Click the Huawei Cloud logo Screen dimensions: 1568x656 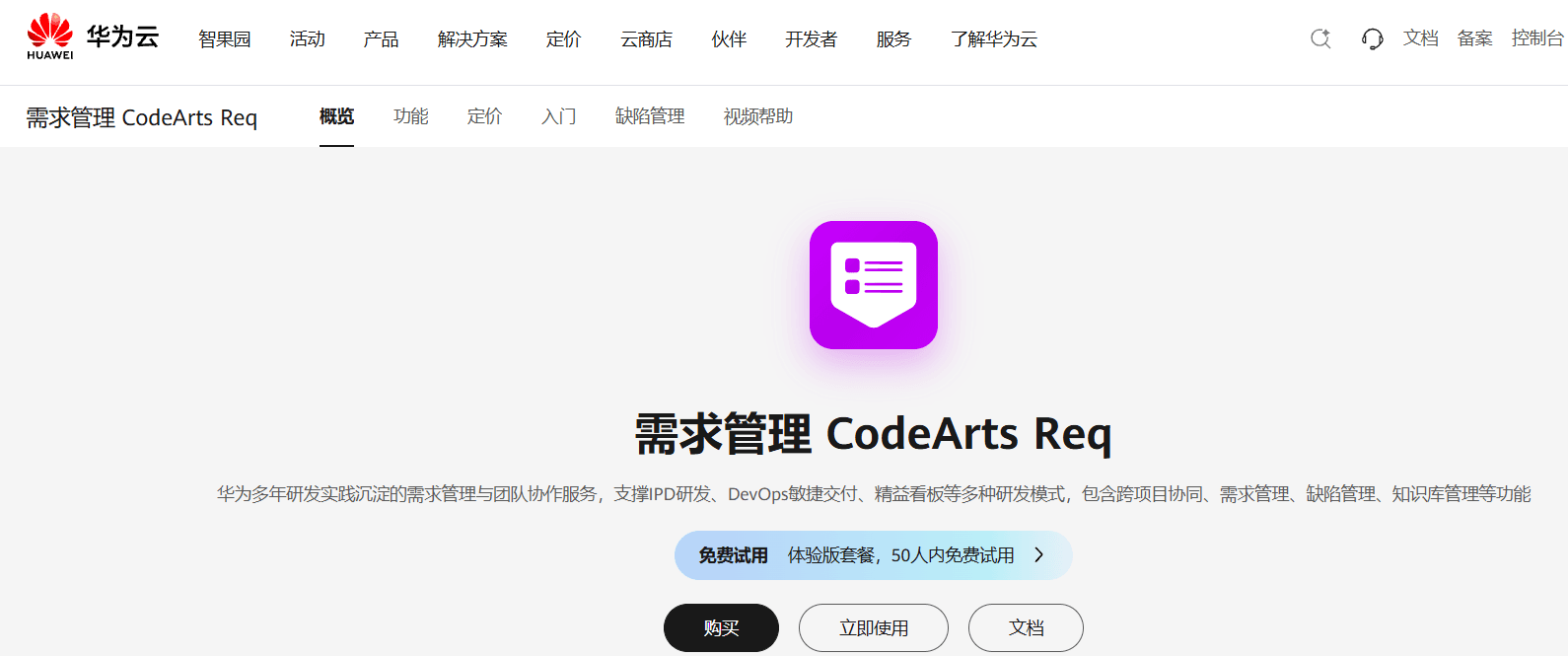[93, 37]
